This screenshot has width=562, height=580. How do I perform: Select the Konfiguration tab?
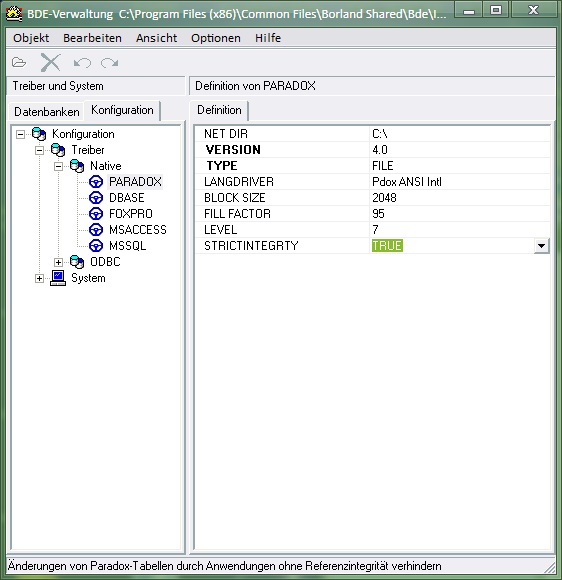122,110
